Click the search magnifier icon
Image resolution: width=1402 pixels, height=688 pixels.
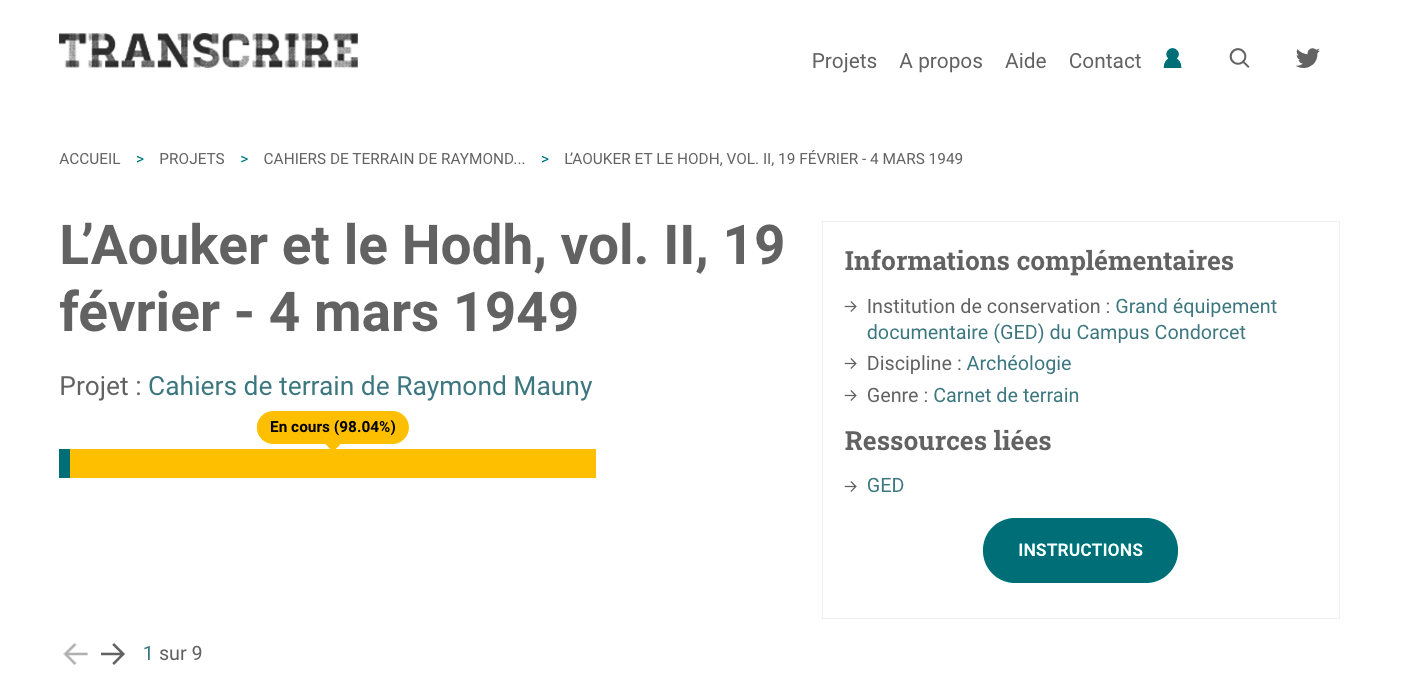tap(1239, 58)
